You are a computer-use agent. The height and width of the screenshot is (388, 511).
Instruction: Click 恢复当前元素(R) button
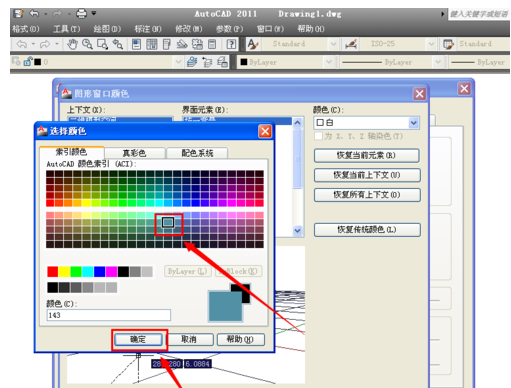[366, 155]
